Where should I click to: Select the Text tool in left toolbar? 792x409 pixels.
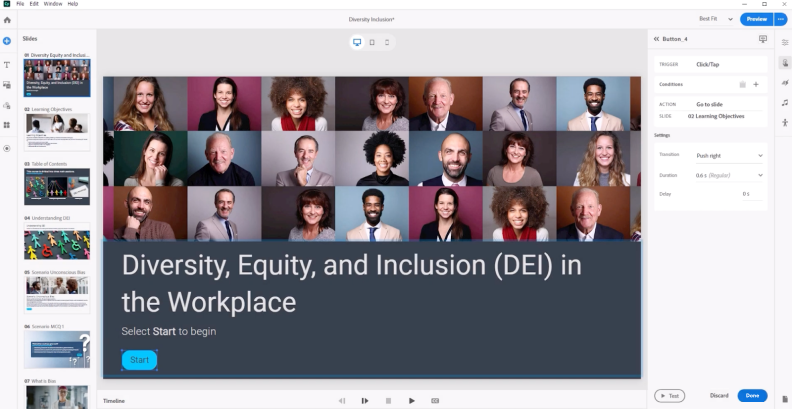[7, 62]
